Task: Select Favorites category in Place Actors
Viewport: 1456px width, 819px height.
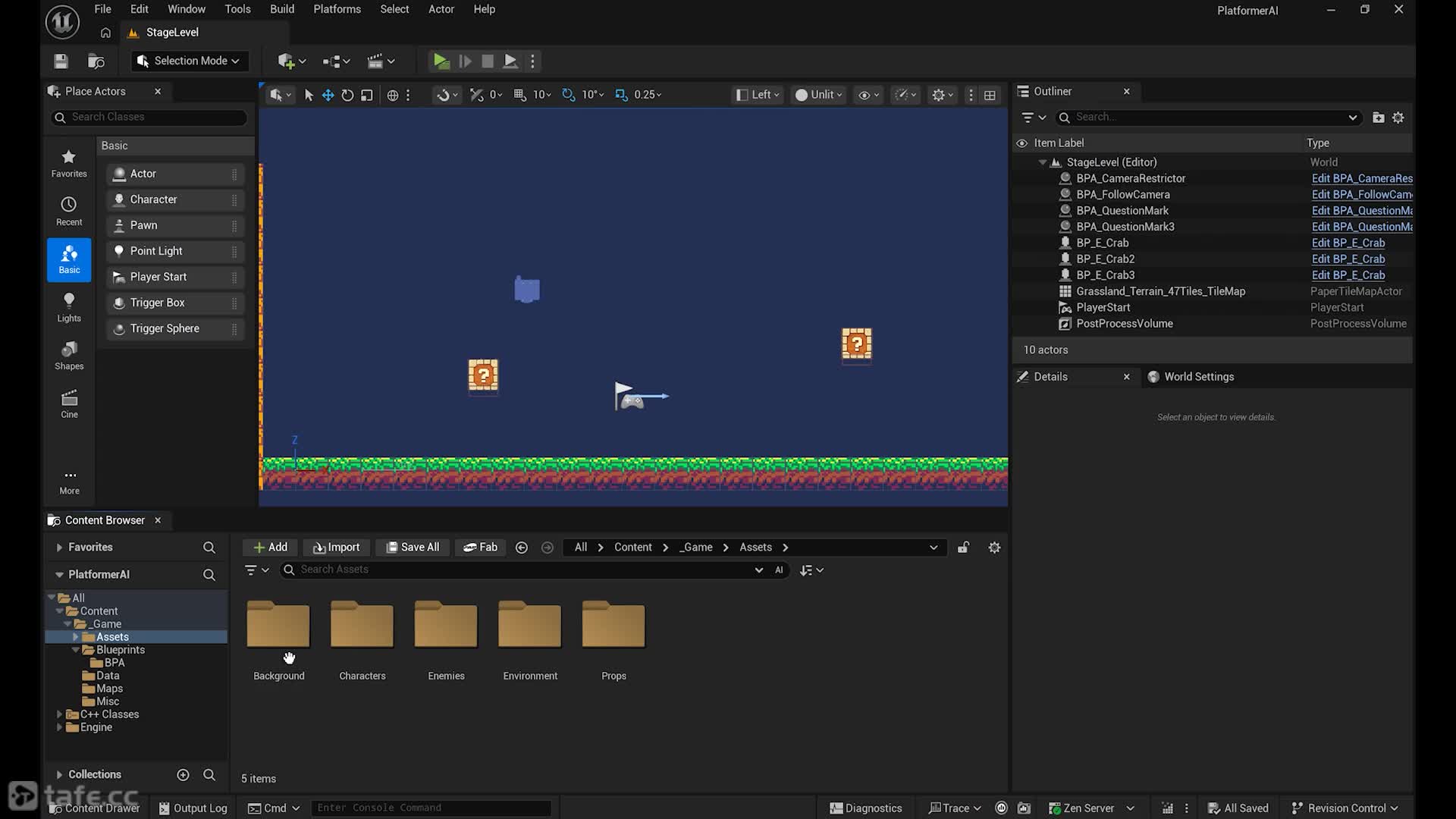Action: [69, 163]
